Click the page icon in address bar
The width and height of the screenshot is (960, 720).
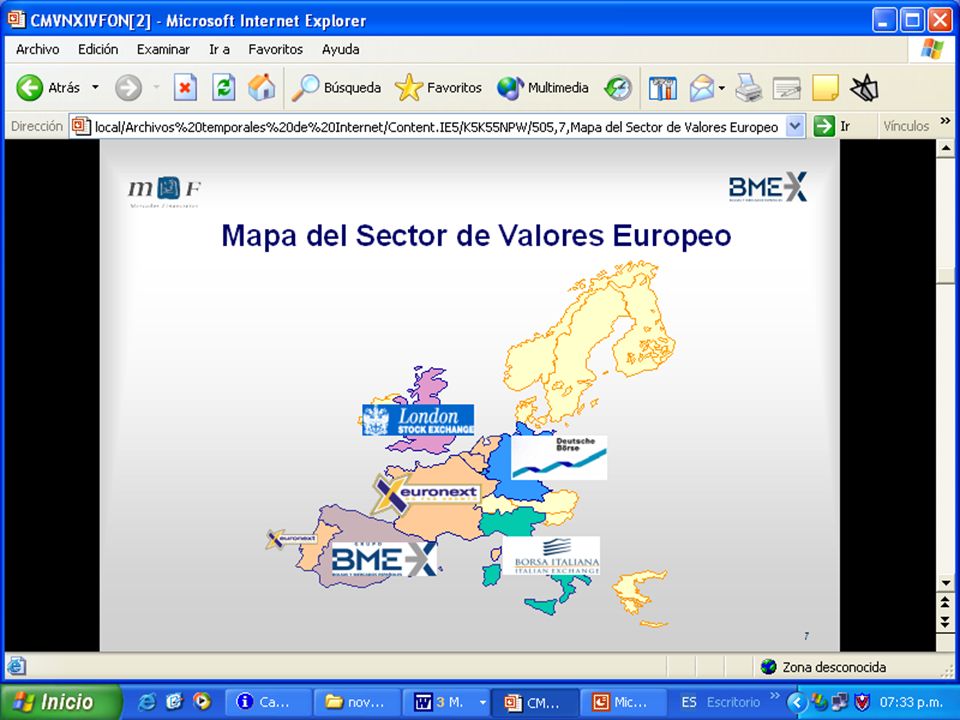tap(81, 126)
